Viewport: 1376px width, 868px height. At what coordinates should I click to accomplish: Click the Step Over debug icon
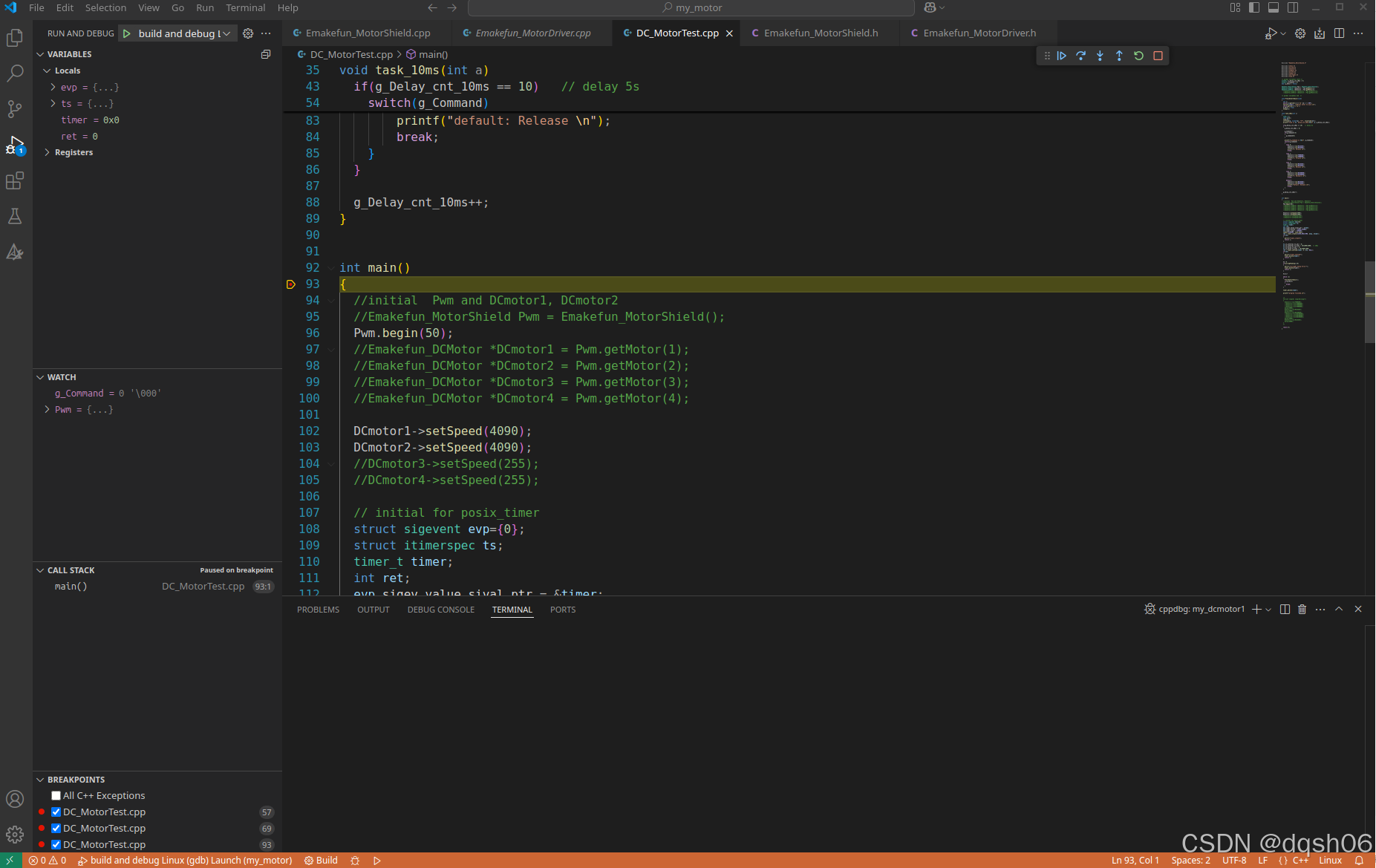point(1081,56)
